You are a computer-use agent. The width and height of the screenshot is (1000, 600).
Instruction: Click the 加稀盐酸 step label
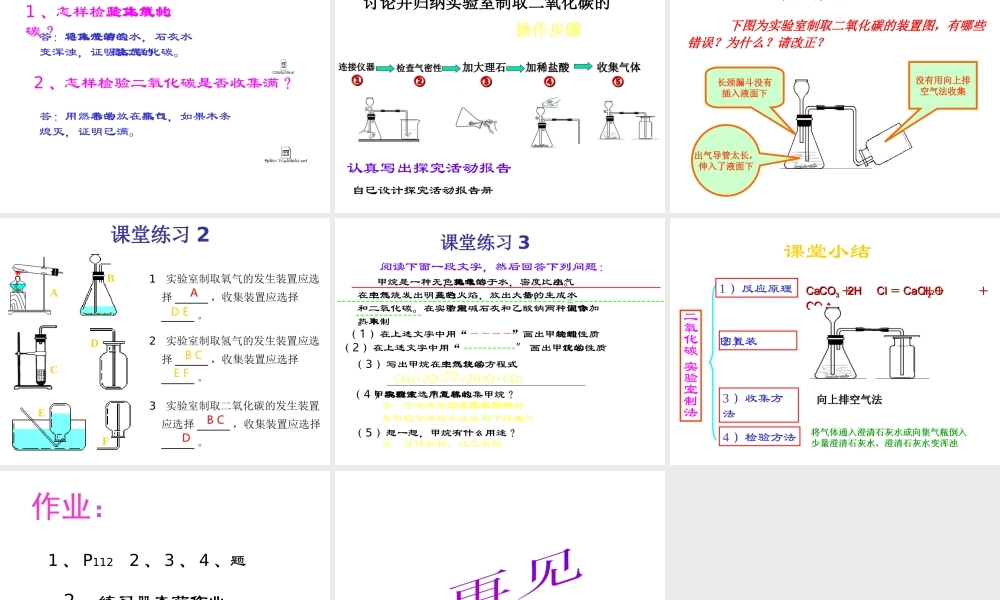pos(547,67)
